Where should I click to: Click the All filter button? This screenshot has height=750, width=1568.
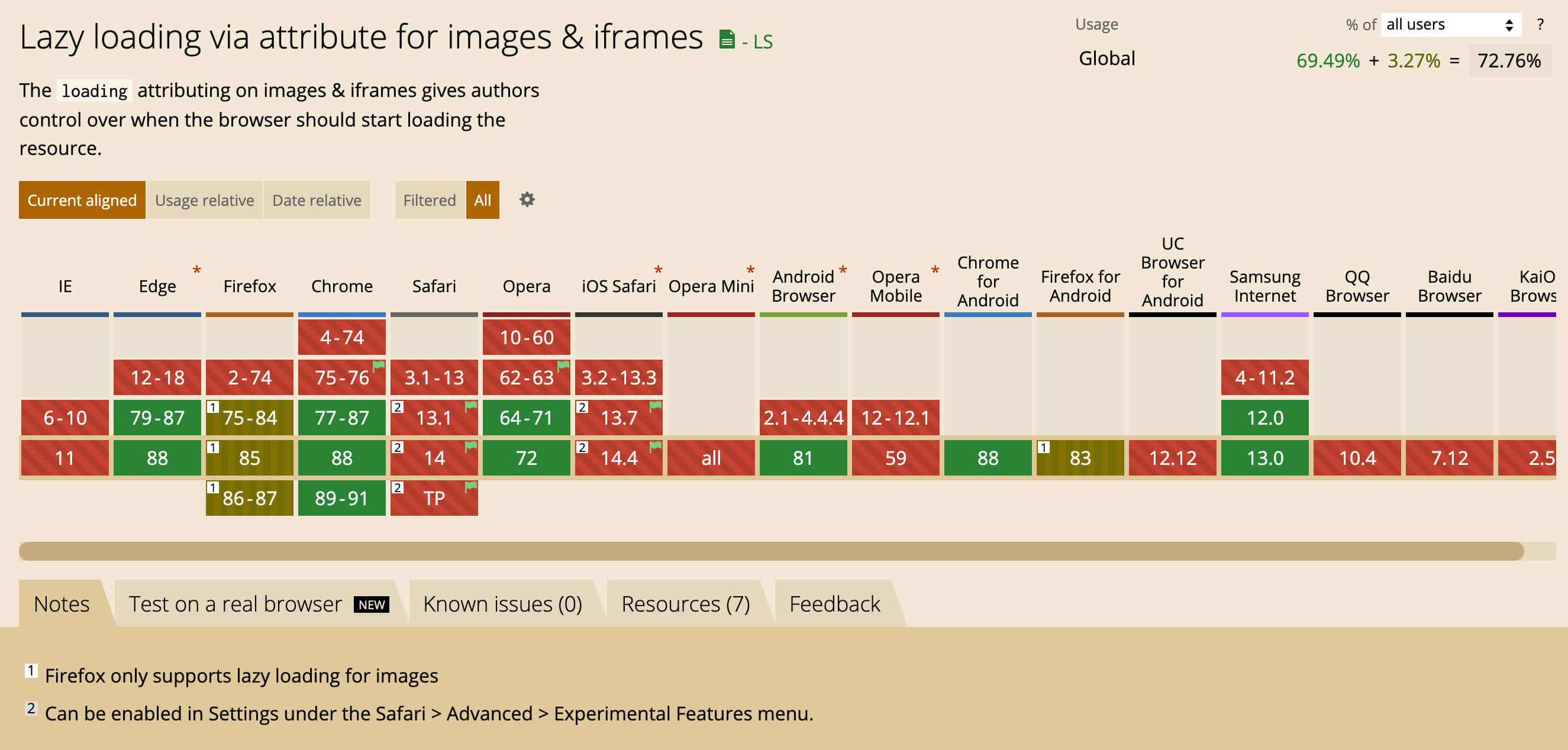point(482,199)
